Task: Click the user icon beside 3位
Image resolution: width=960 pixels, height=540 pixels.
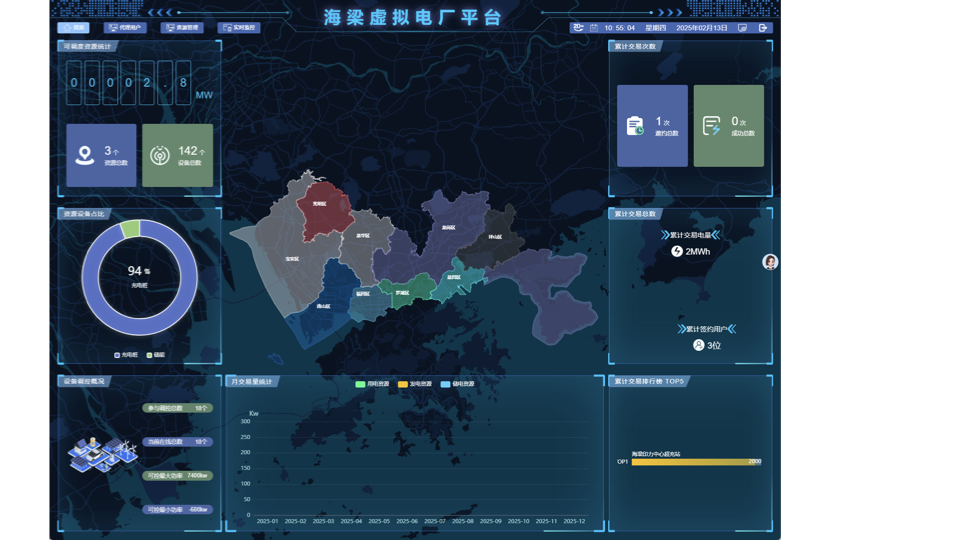Action: coord(698,345)
